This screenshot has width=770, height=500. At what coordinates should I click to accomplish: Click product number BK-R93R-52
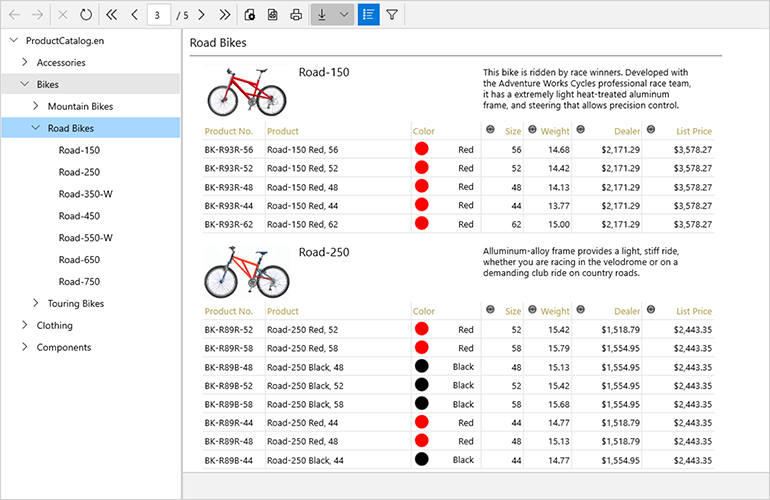point(229,168)
